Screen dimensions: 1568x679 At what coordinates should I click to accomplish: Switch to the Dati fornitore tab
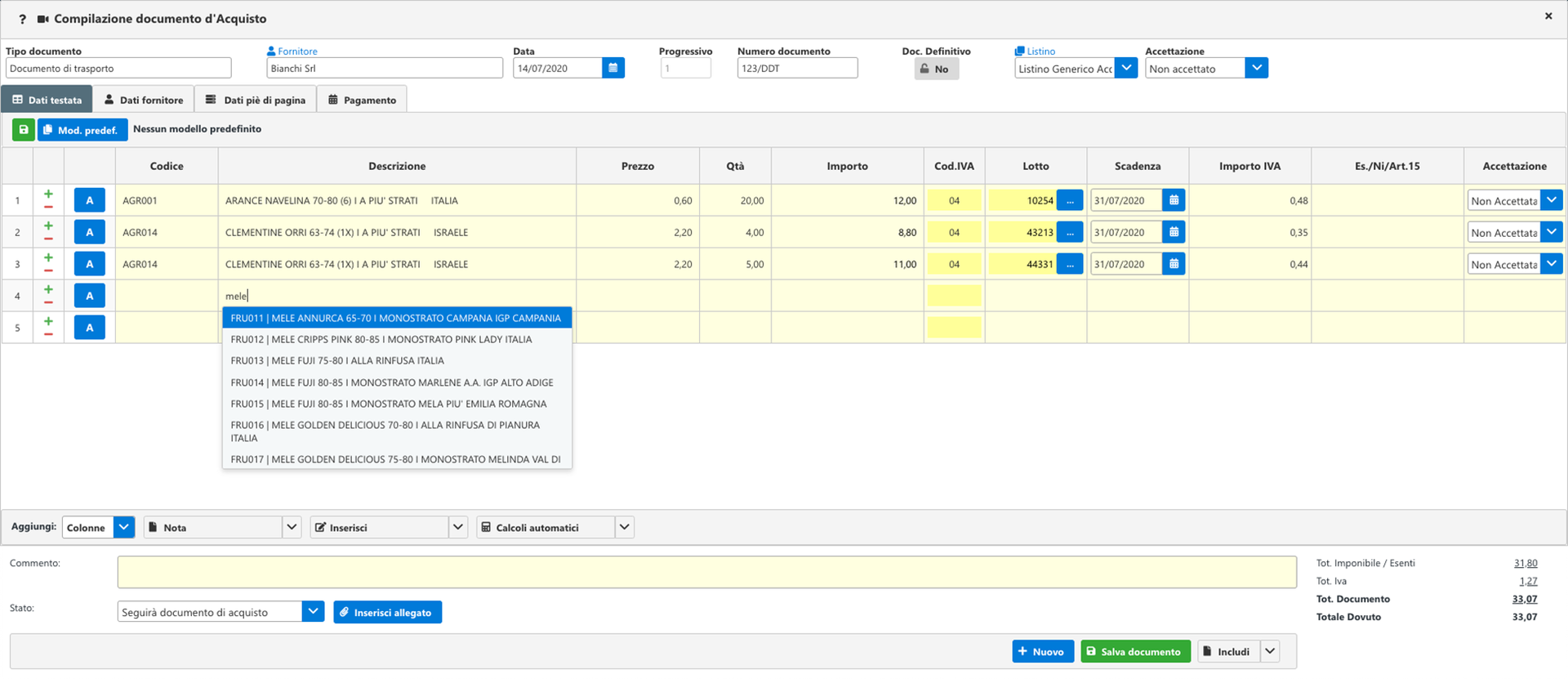(144, 100)
